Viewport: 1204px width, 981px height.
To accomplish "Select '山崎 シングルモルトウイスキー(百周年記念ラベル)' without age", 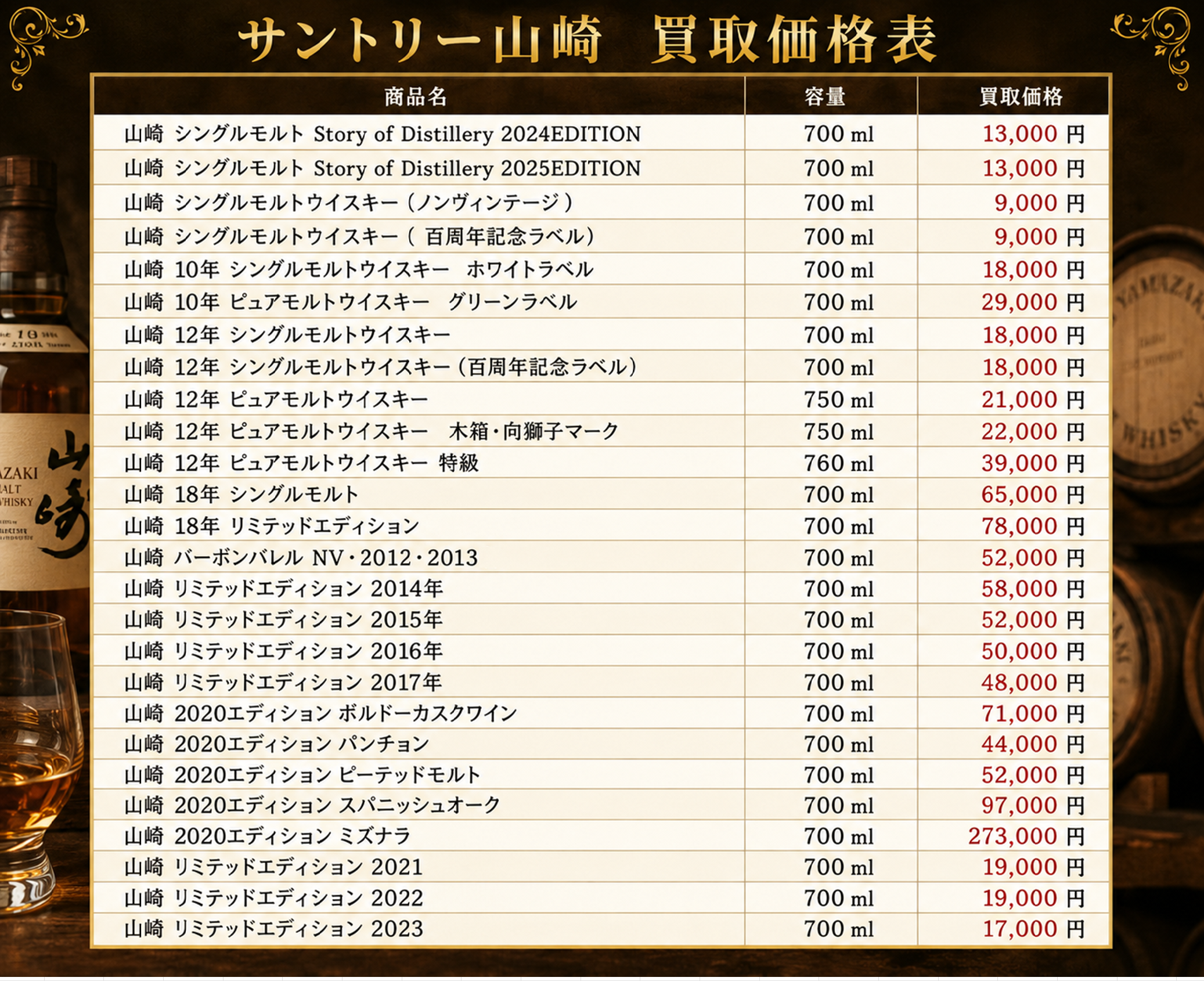I will coord(360,237).
